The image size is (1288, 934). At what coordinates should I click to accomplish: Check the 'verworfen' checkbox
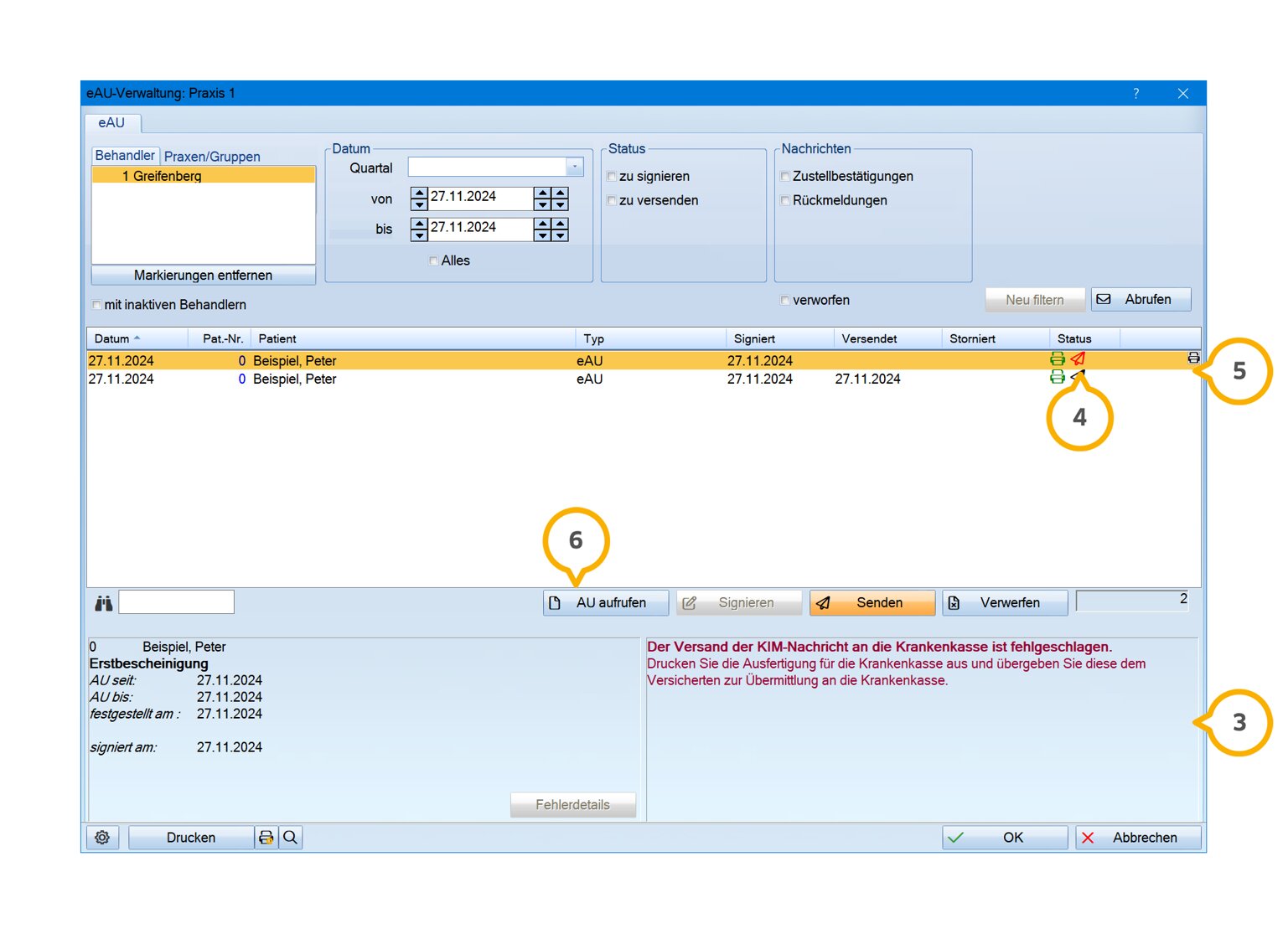(x=785, y=301)
